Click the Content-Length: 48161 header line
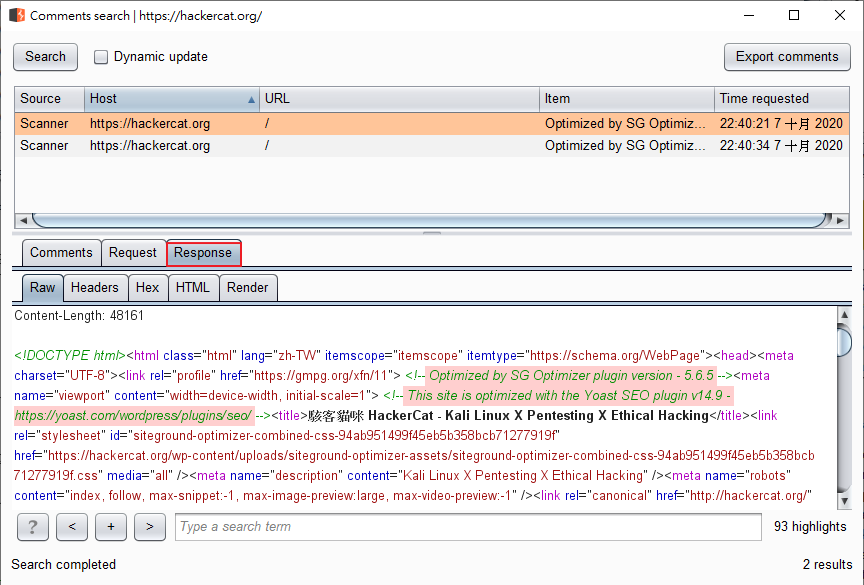The image size is (864, 585). [x=79, y=316]
